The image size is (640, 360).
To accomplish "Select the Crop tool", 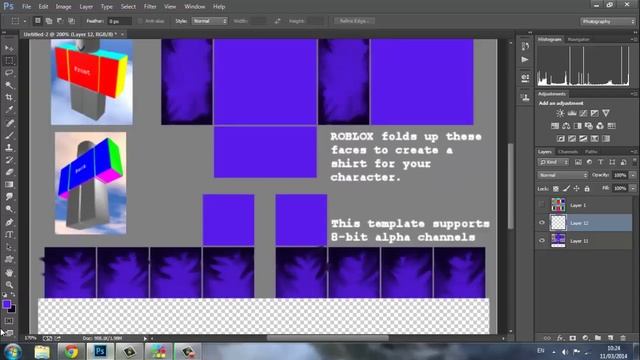I will (x=9, y=98).
